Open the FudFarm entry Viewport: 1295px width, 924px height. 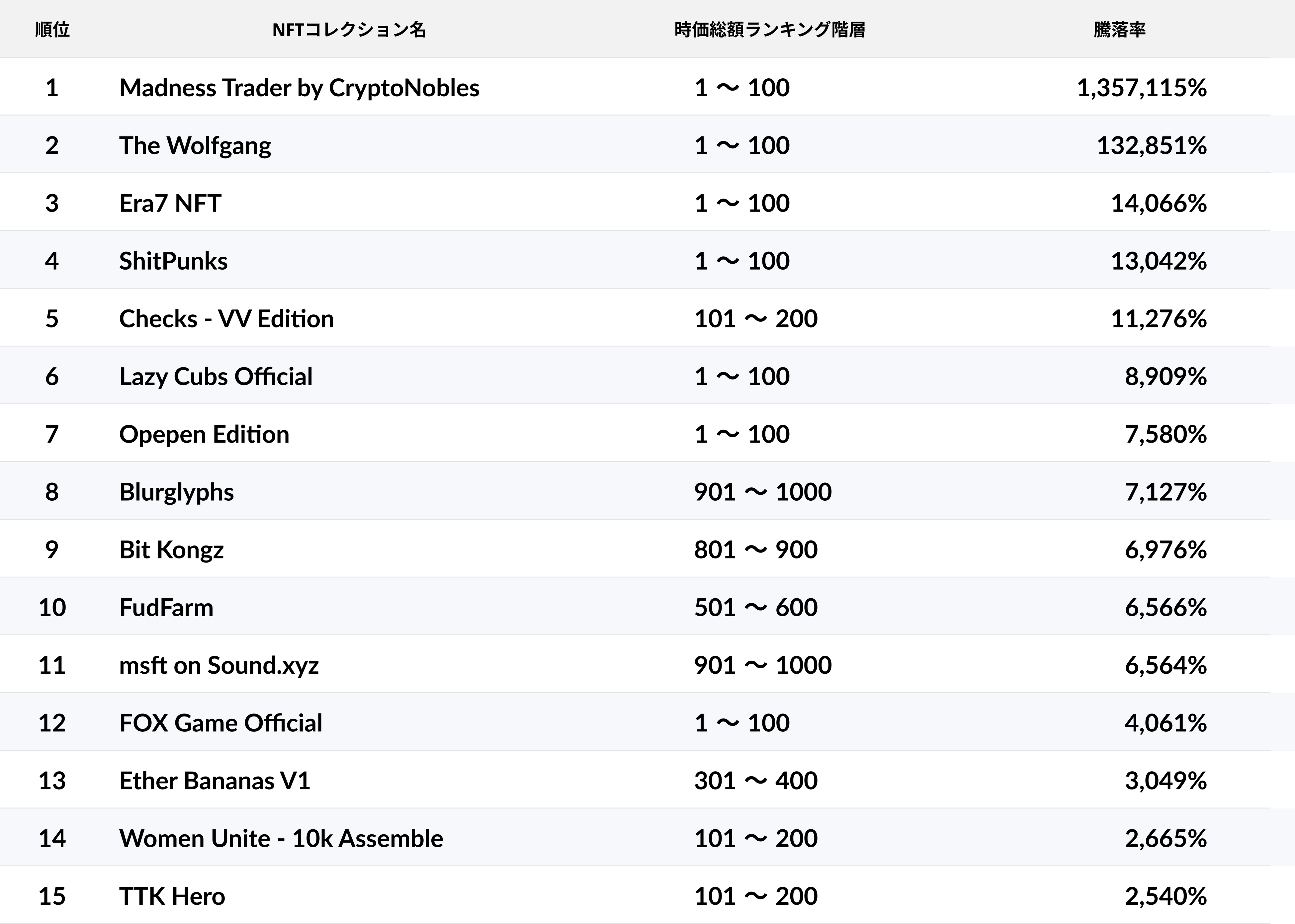tap(166, 608)
